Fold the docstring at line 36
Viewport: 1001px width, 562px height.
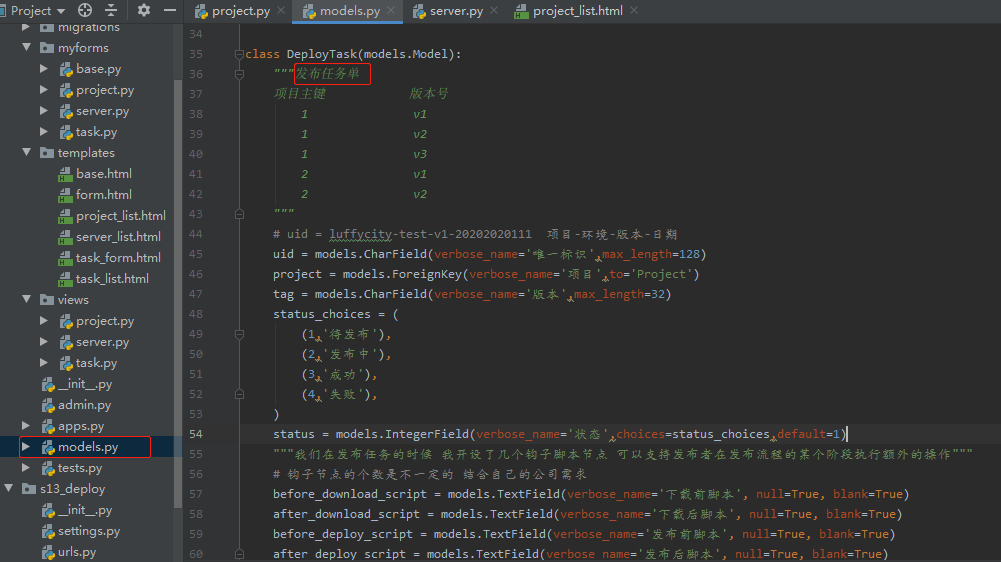239,74
